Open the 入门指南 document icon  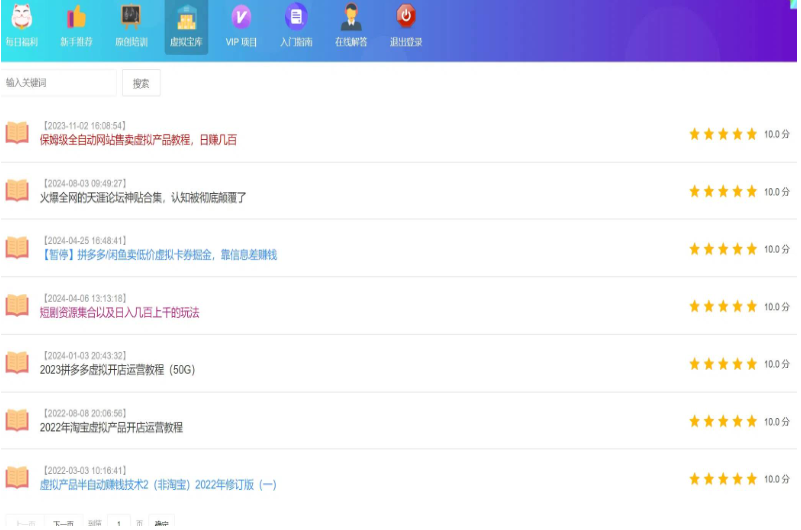pyautogui.click(x=296, y=16)
